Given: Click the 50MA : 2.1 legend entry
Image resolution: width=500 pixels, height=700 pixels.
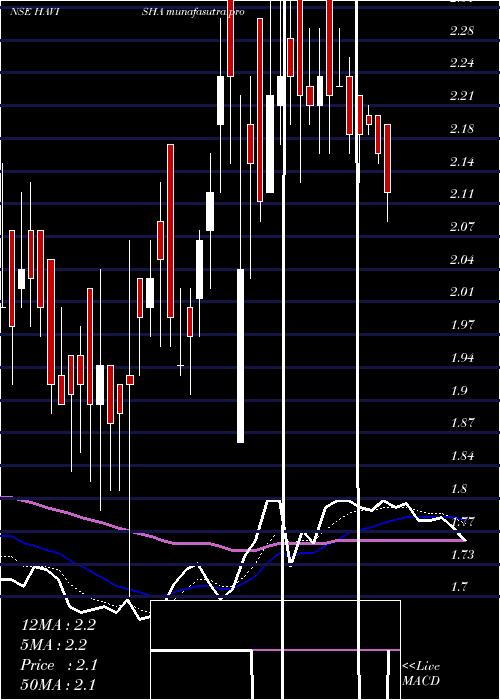Looking at the screenshot, I should [x=58, y=684].
